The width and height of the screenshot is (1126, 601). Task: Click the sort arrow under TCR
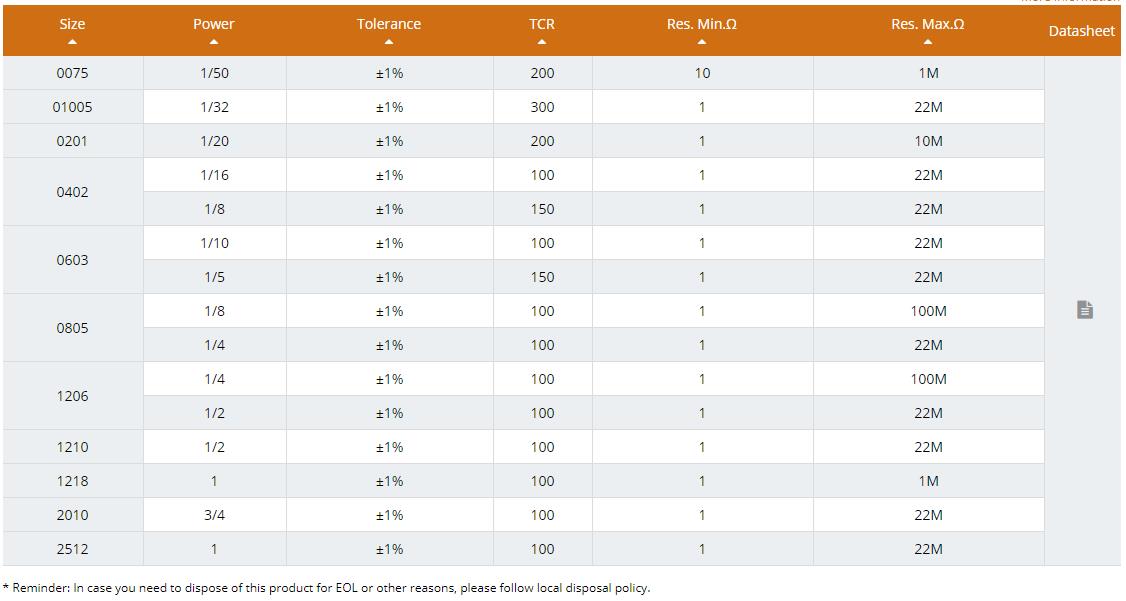(x=542, y=42)
